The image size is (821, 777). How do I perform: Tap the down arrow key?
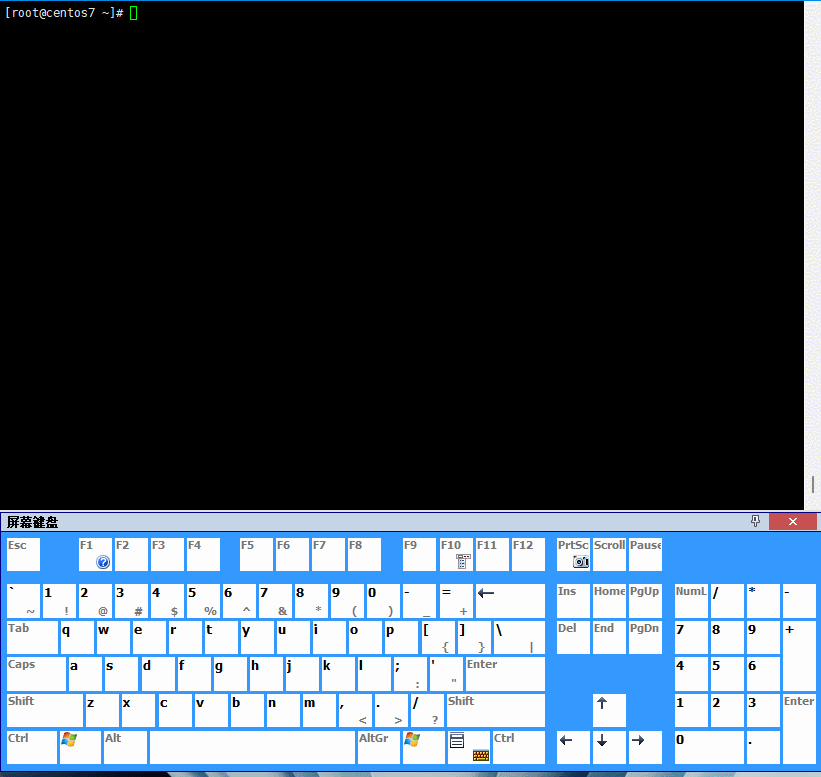click(609, 748)
